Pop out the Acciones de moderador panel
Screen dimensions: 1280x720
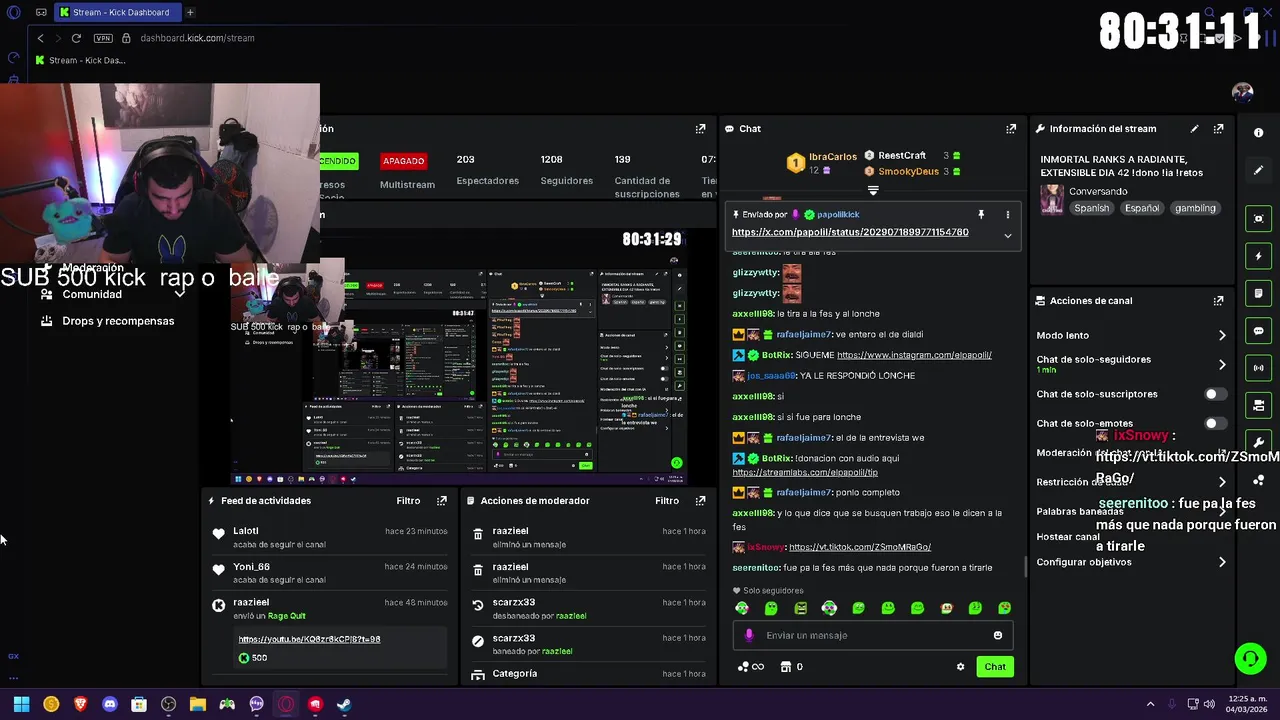(700, 501)
